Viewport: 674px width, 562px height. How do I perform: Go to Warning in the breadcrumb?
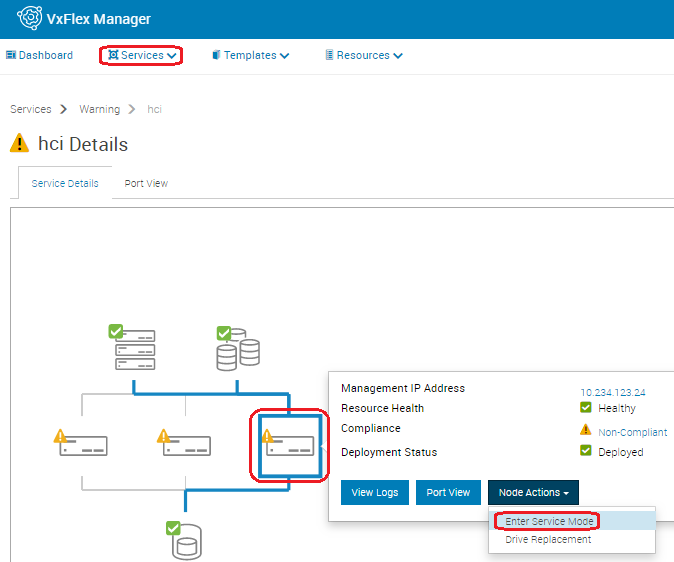pos(99,109)
